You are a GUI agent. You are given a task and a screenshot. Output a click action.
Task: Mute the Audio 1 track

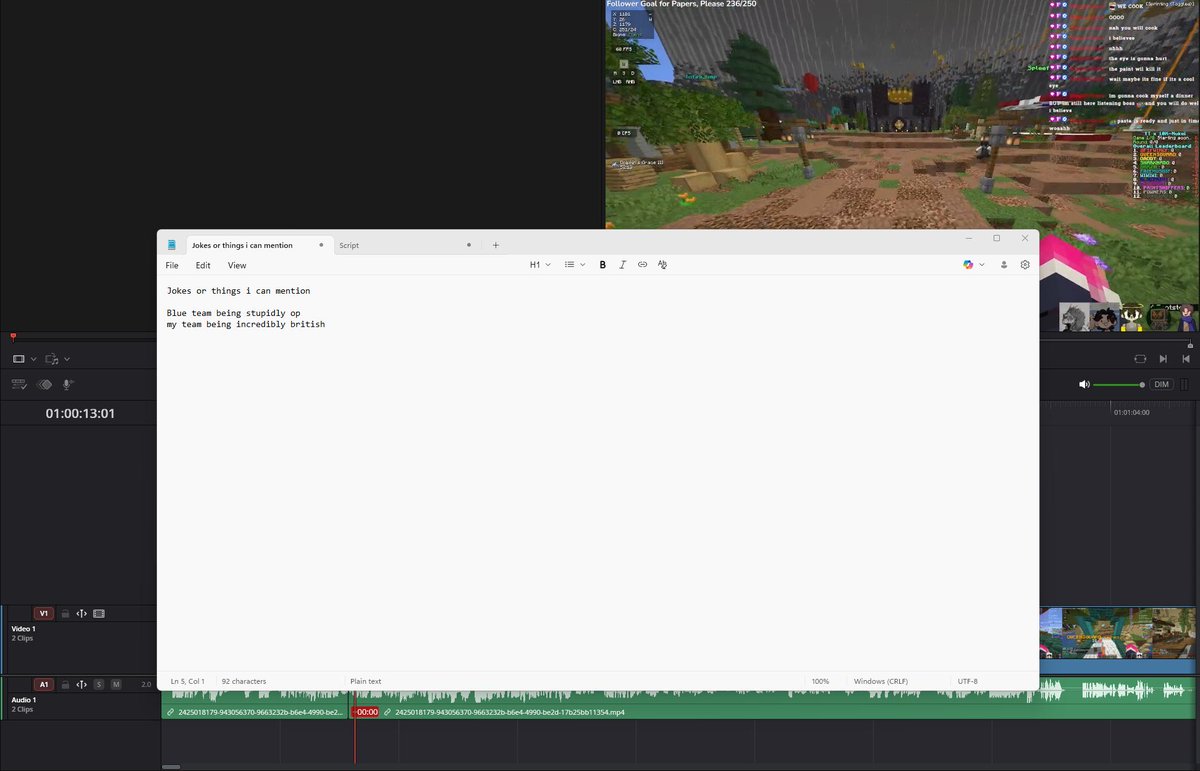click(116, 684)
